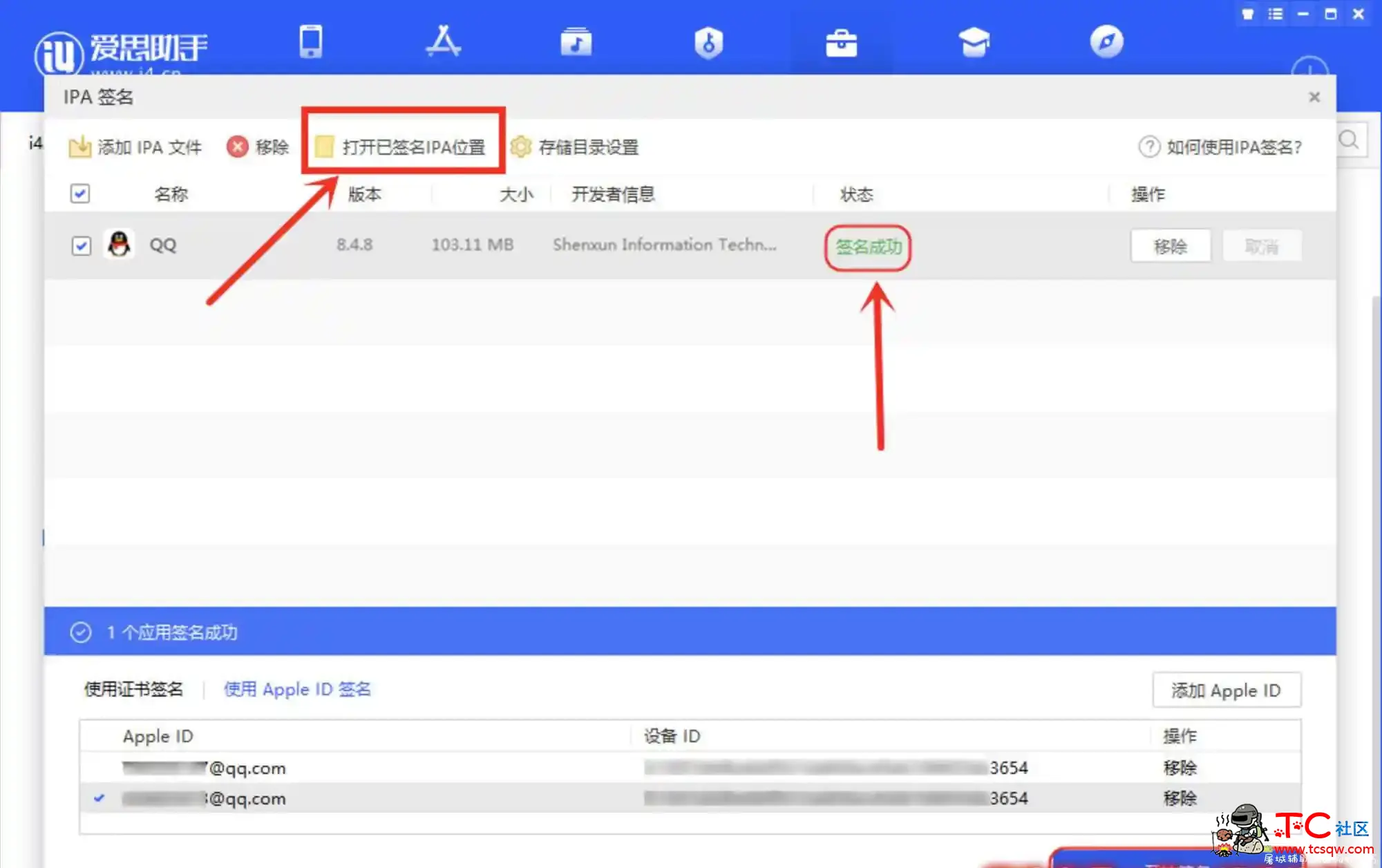Click the QQ penguin app icon
Image resolution: width=1382 pixels, height=868 pixels.
pos(120,245)
